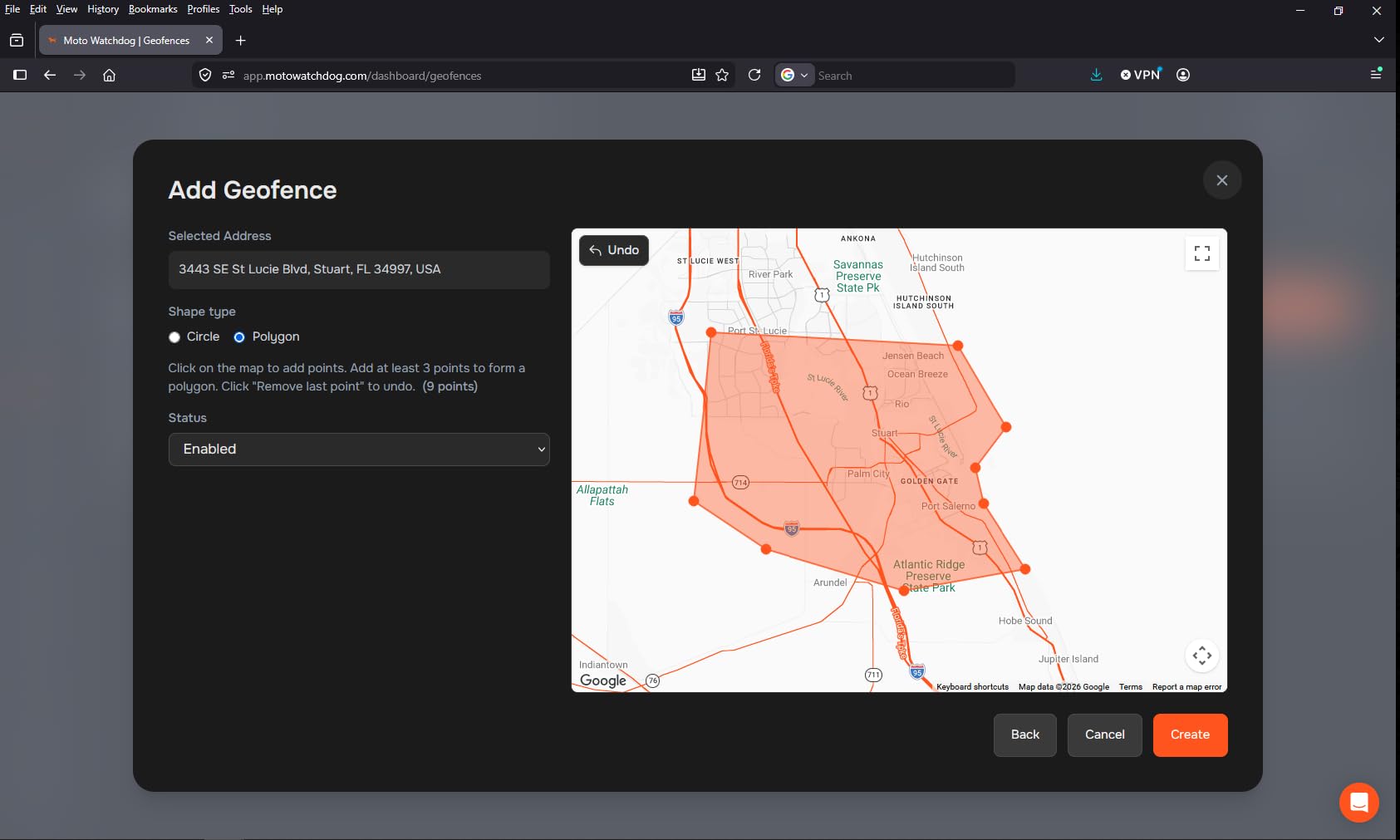Toggle the browser sidebar
The width and height of the screenshot is (1400, 840).
point(20,75)
